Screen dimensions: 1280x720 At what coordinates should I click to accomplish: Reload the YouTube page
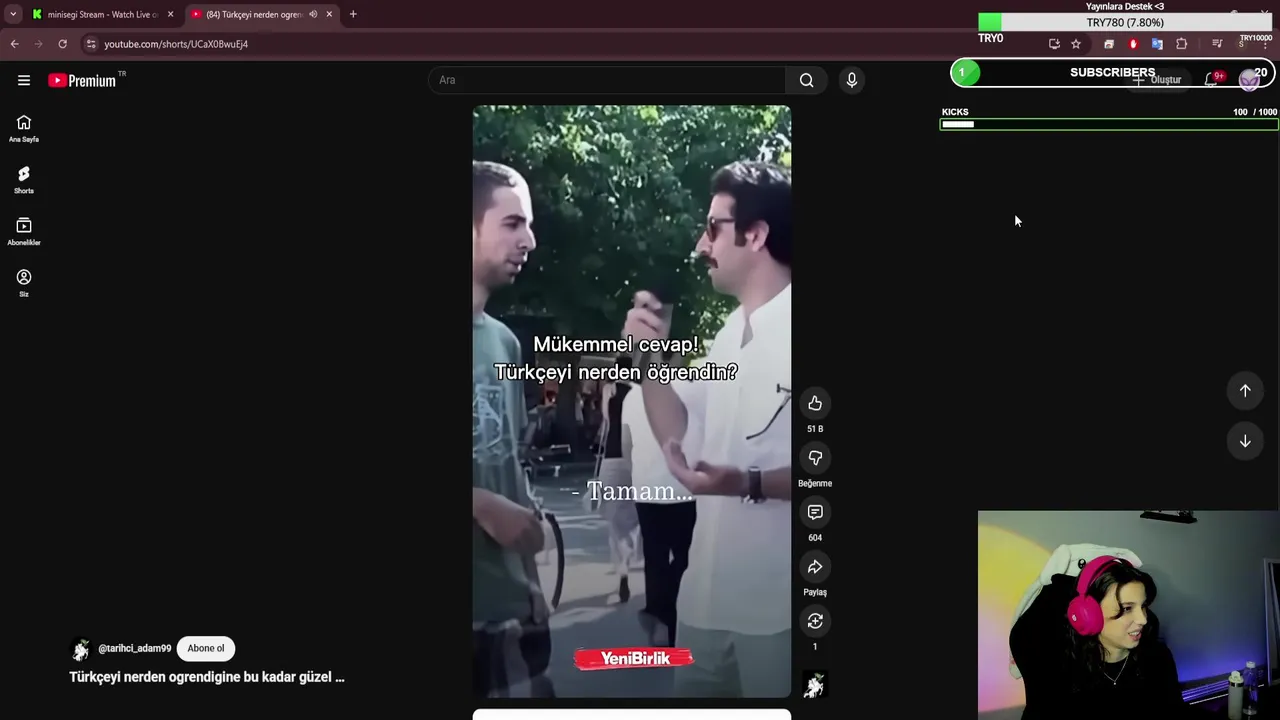pyautogui.click(x=62, y=44)
